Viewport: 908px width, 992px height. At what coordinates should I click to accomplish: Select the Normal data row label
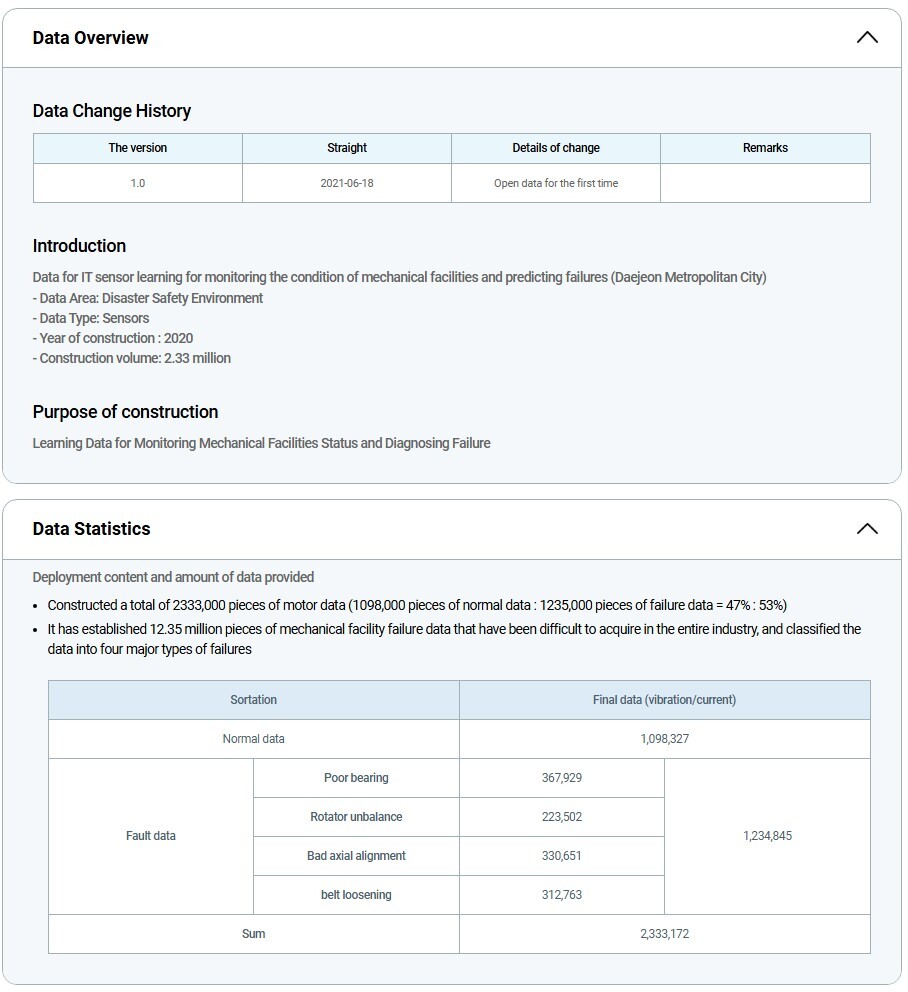click(x=254, y=739)
